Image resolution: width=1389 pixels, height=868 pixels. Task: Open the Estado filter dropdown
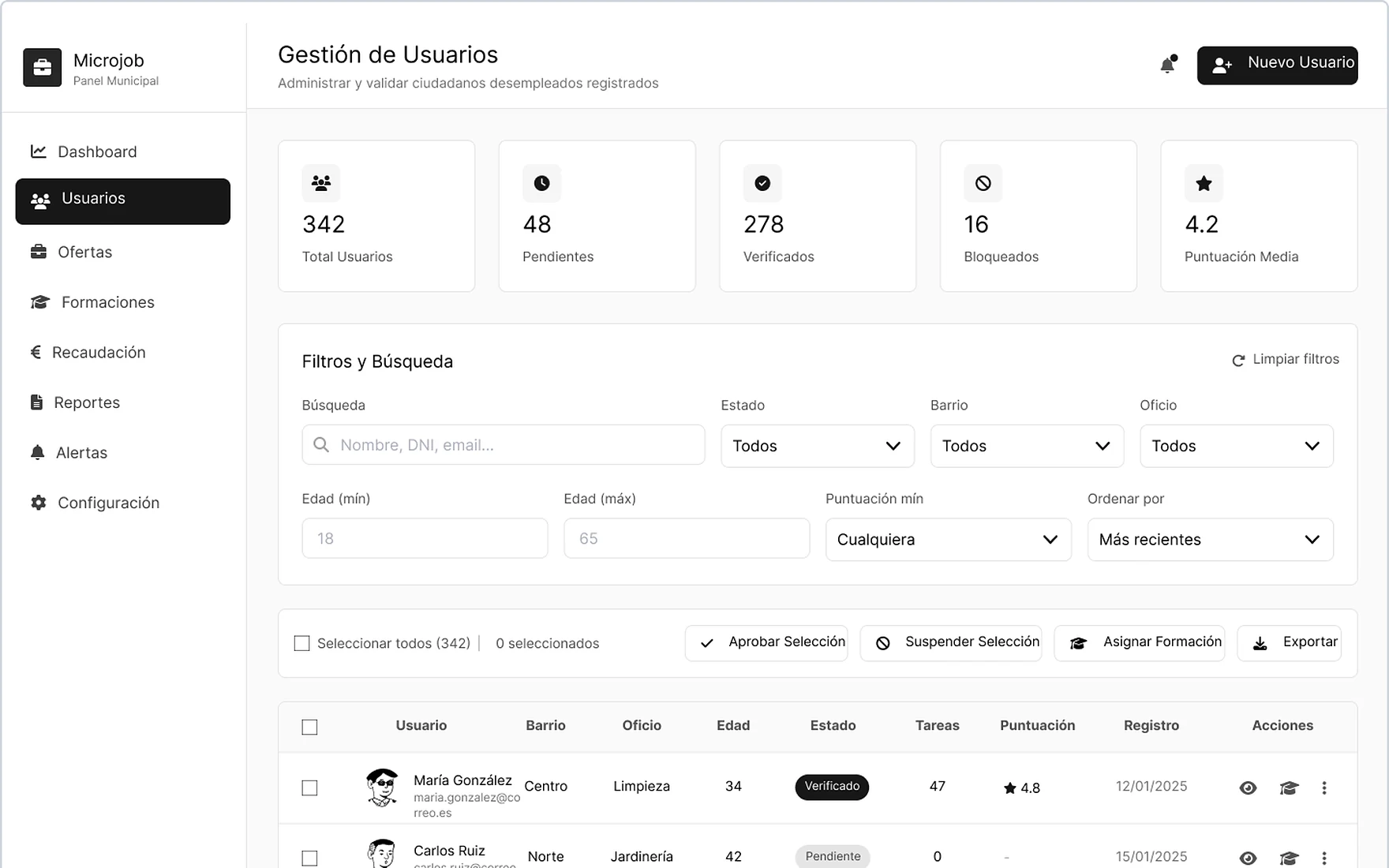tap(817, 446)
